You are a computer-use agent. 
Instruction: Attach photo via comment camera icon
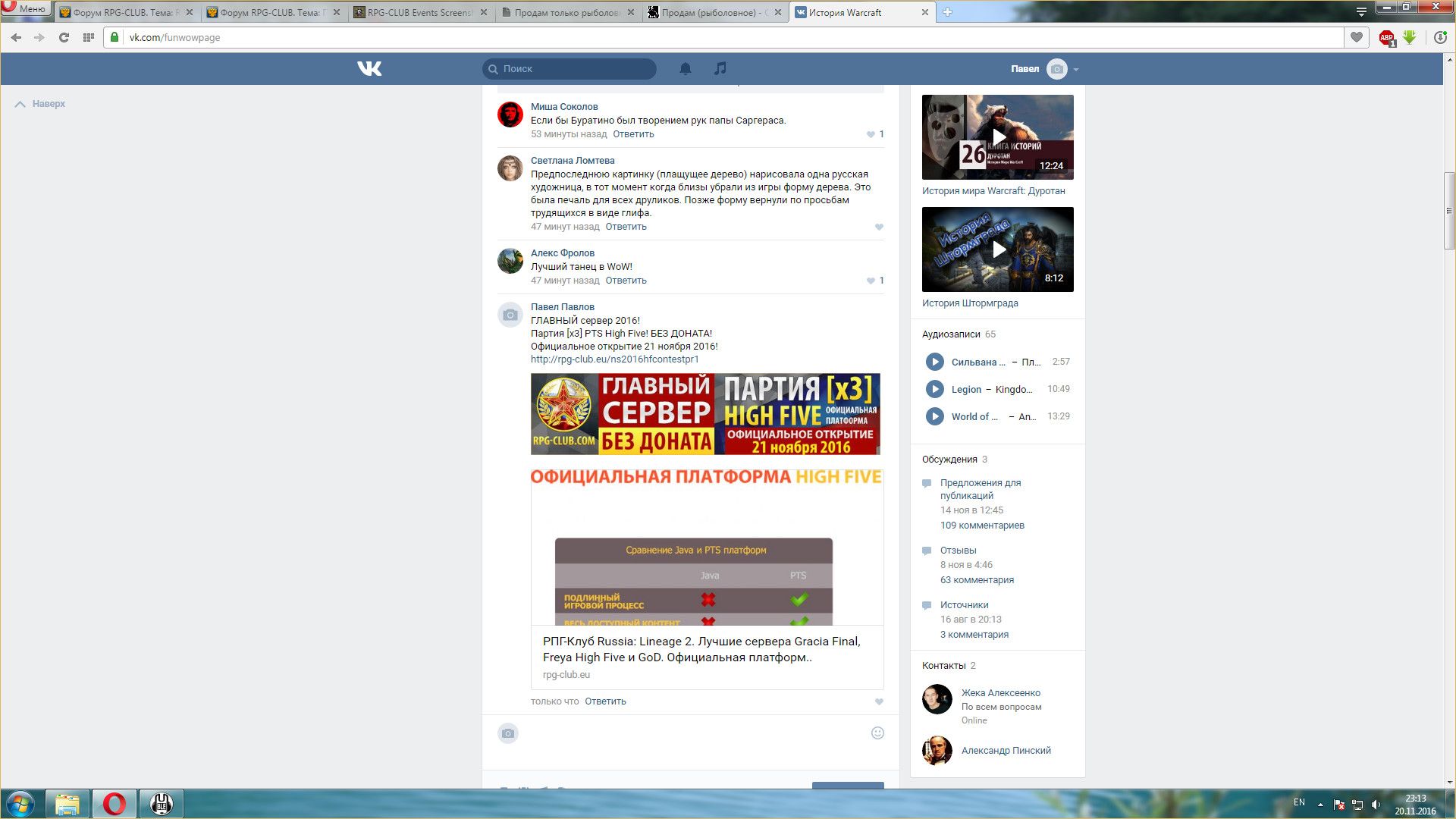pyautogui.click(x=508, y=733)
